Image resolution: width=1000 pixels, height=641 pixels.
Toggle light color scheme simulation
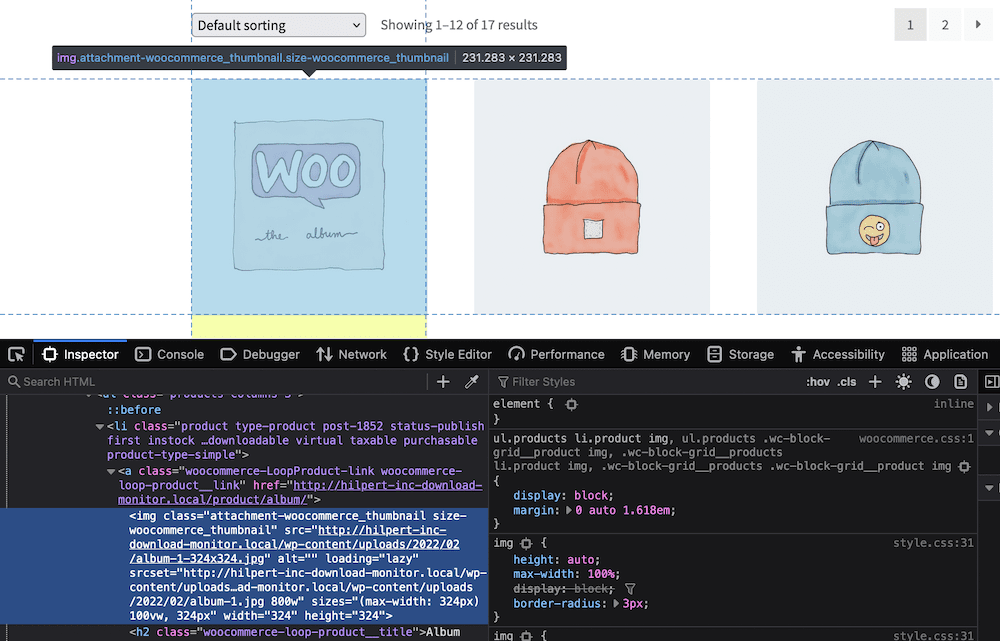pyautogui.click(x=903, y=382)
